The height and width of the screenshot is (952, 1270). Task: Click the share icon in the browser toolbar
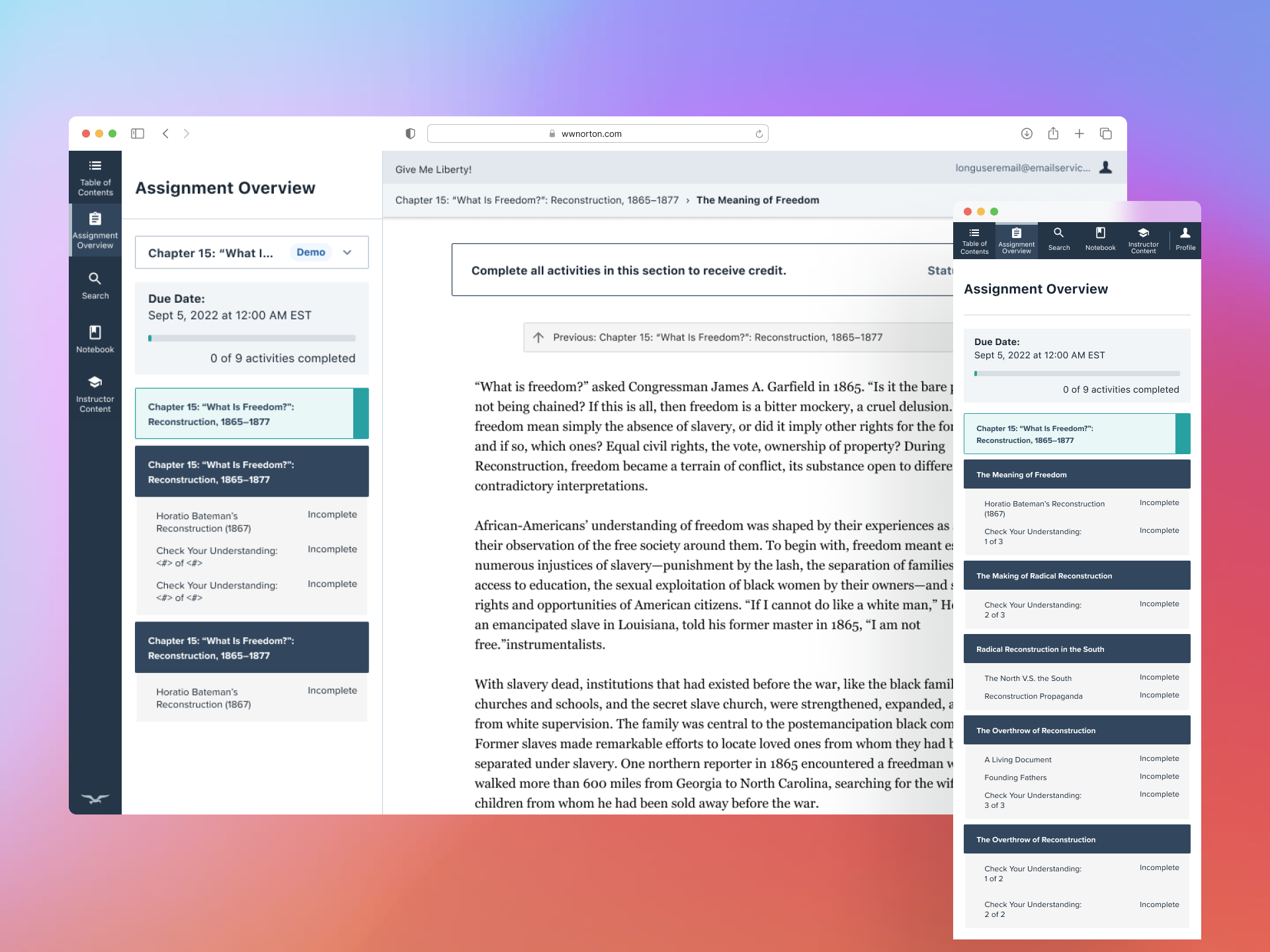1053,133
